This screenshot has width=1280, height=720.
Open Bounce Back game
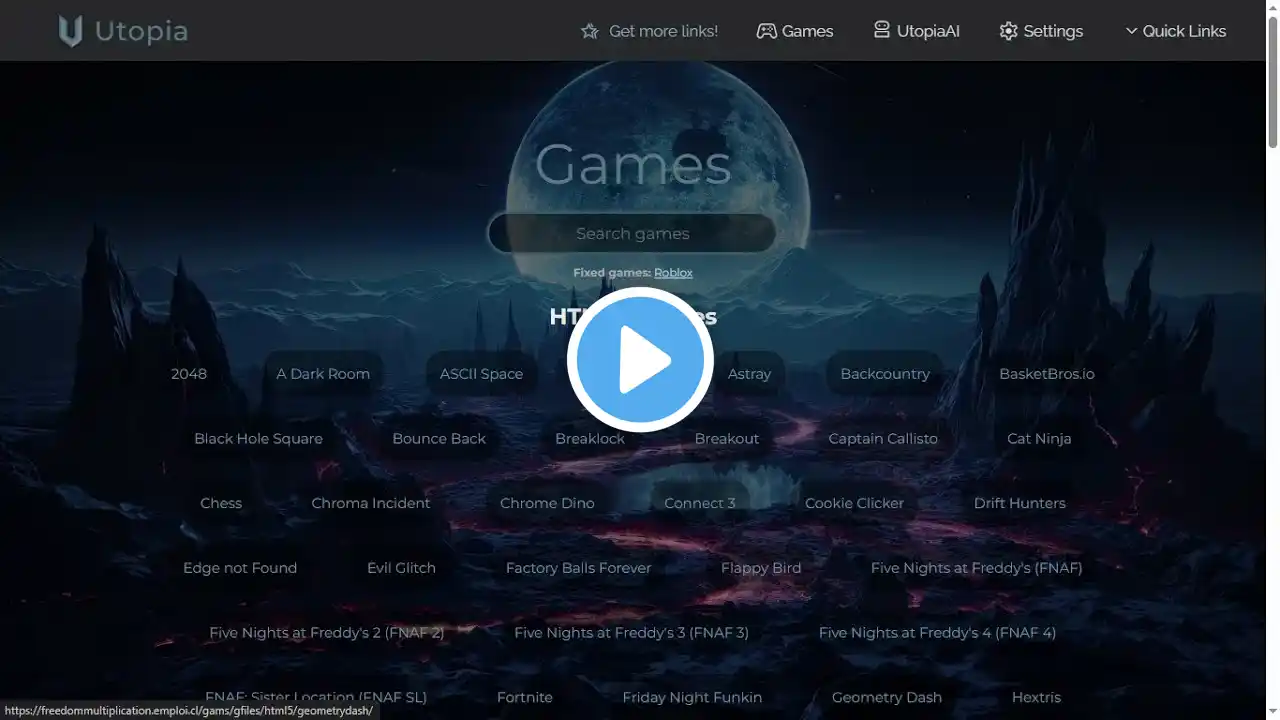tap(439, 439)
